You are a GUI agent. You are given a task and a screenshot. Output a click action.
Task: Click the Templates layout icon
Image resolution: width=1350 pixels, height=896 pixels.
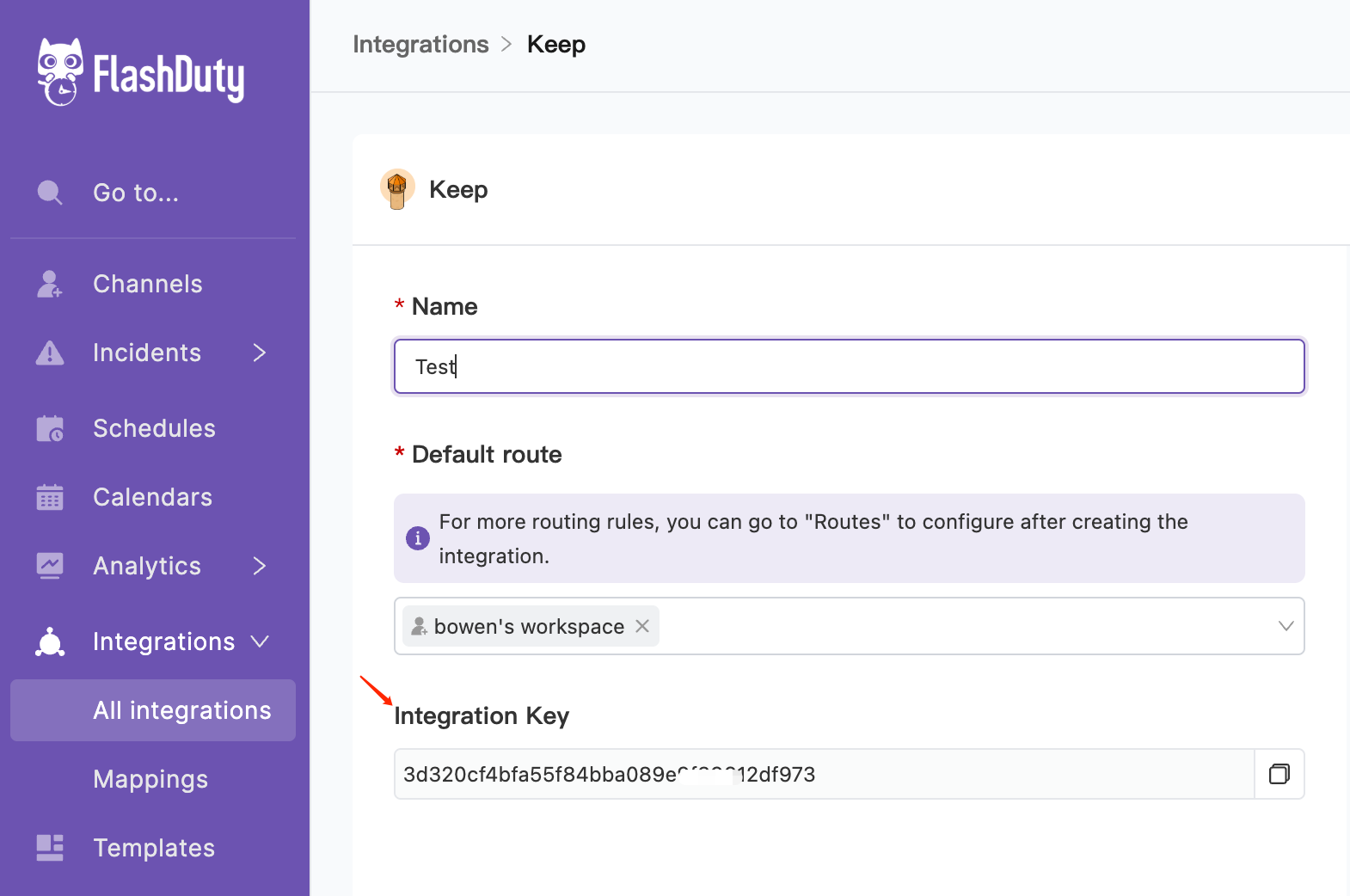tap(50, 848)
